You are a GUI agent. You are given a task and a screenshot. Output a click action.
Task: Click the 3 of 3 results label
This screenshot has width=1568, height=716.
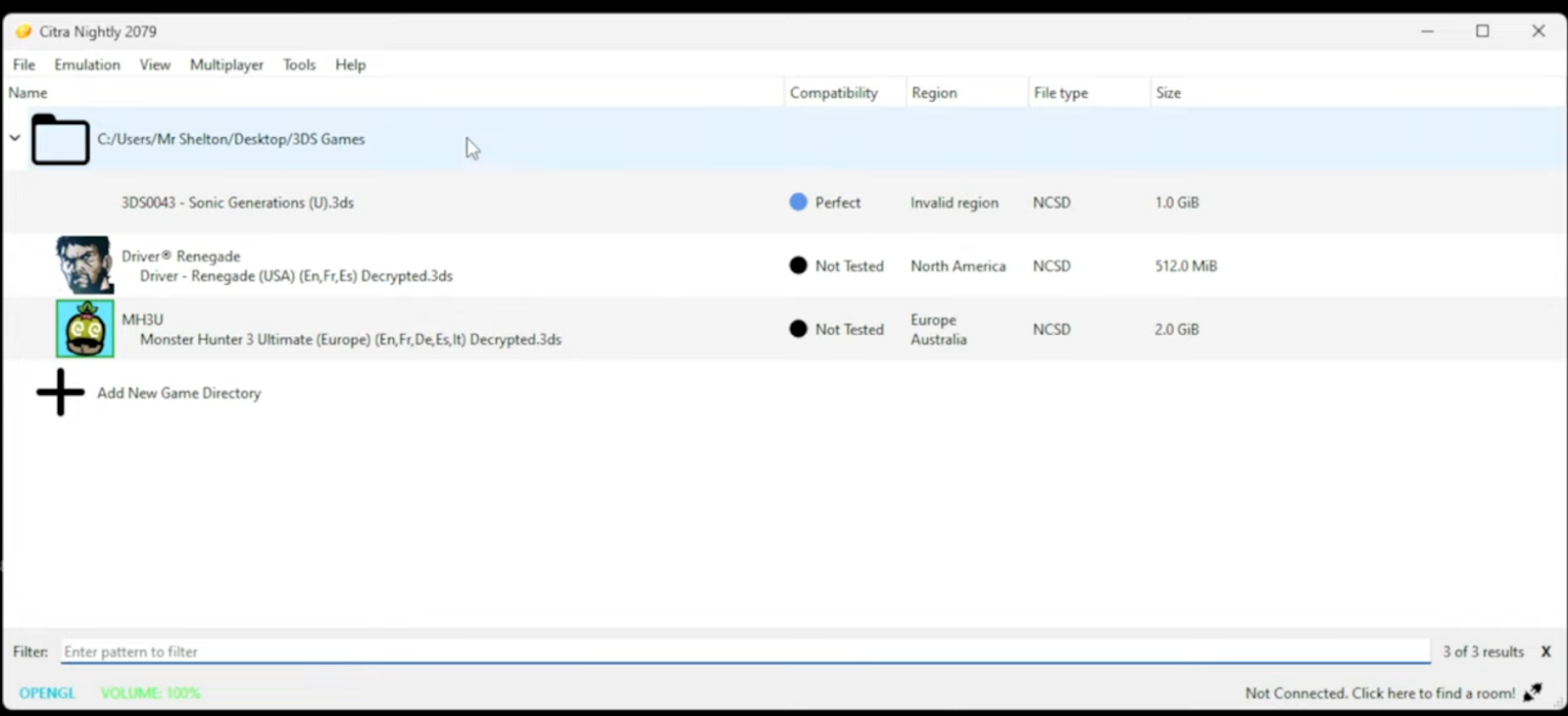1483,651
